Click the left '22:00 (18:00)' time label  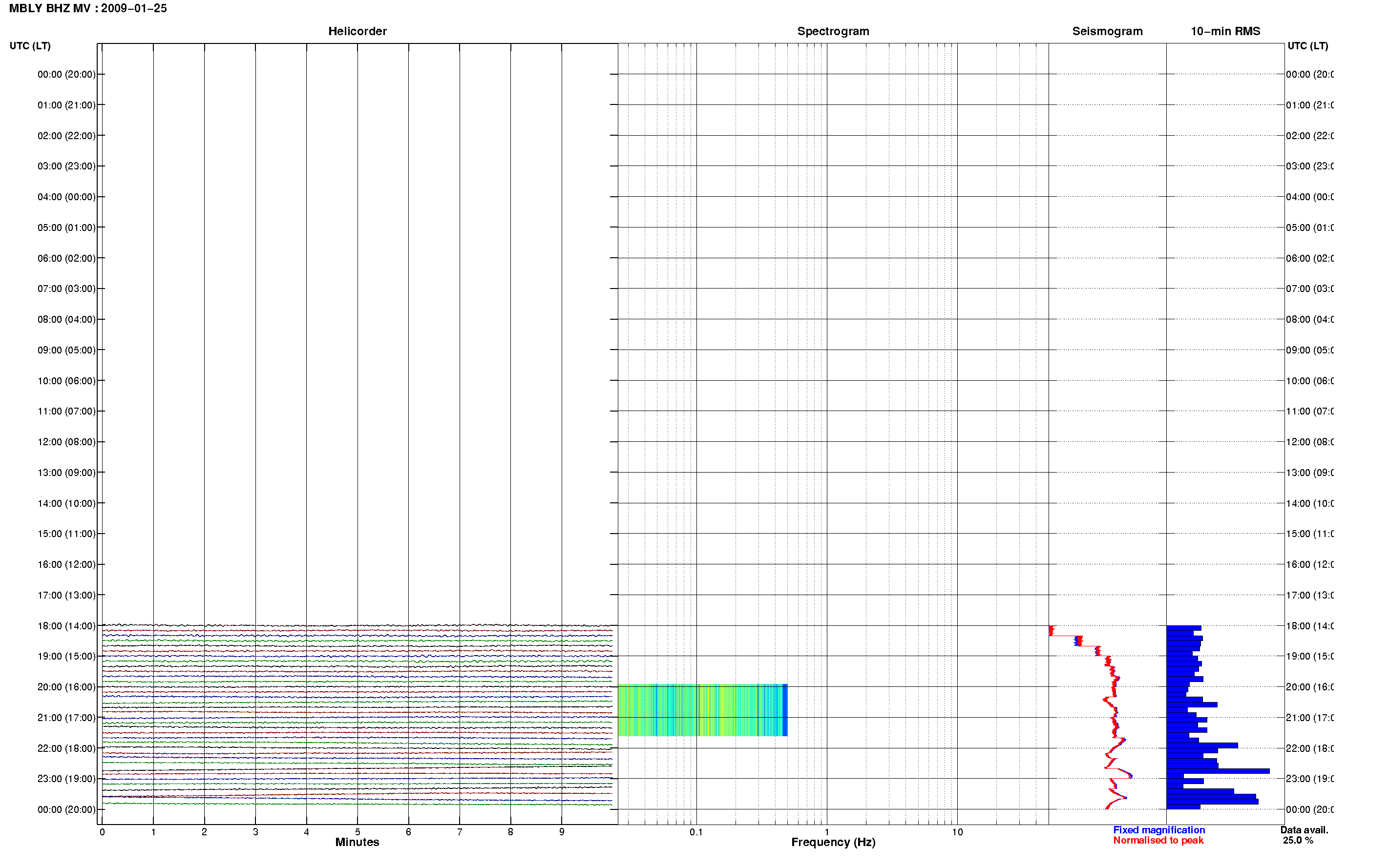(x=66, y=748)
